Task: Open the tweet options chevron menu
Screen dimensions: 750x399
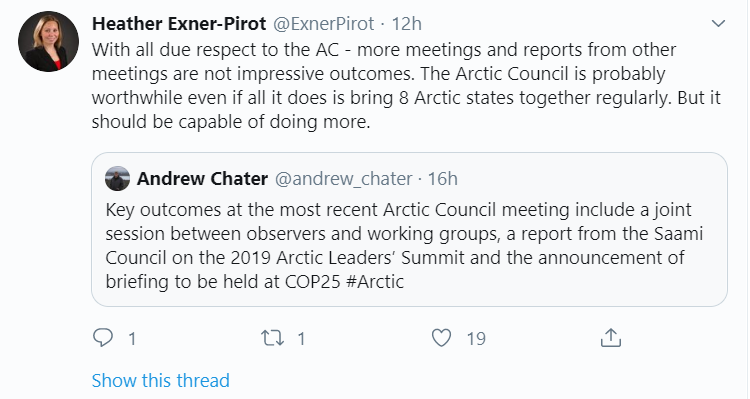Action: tap(718, 23)
